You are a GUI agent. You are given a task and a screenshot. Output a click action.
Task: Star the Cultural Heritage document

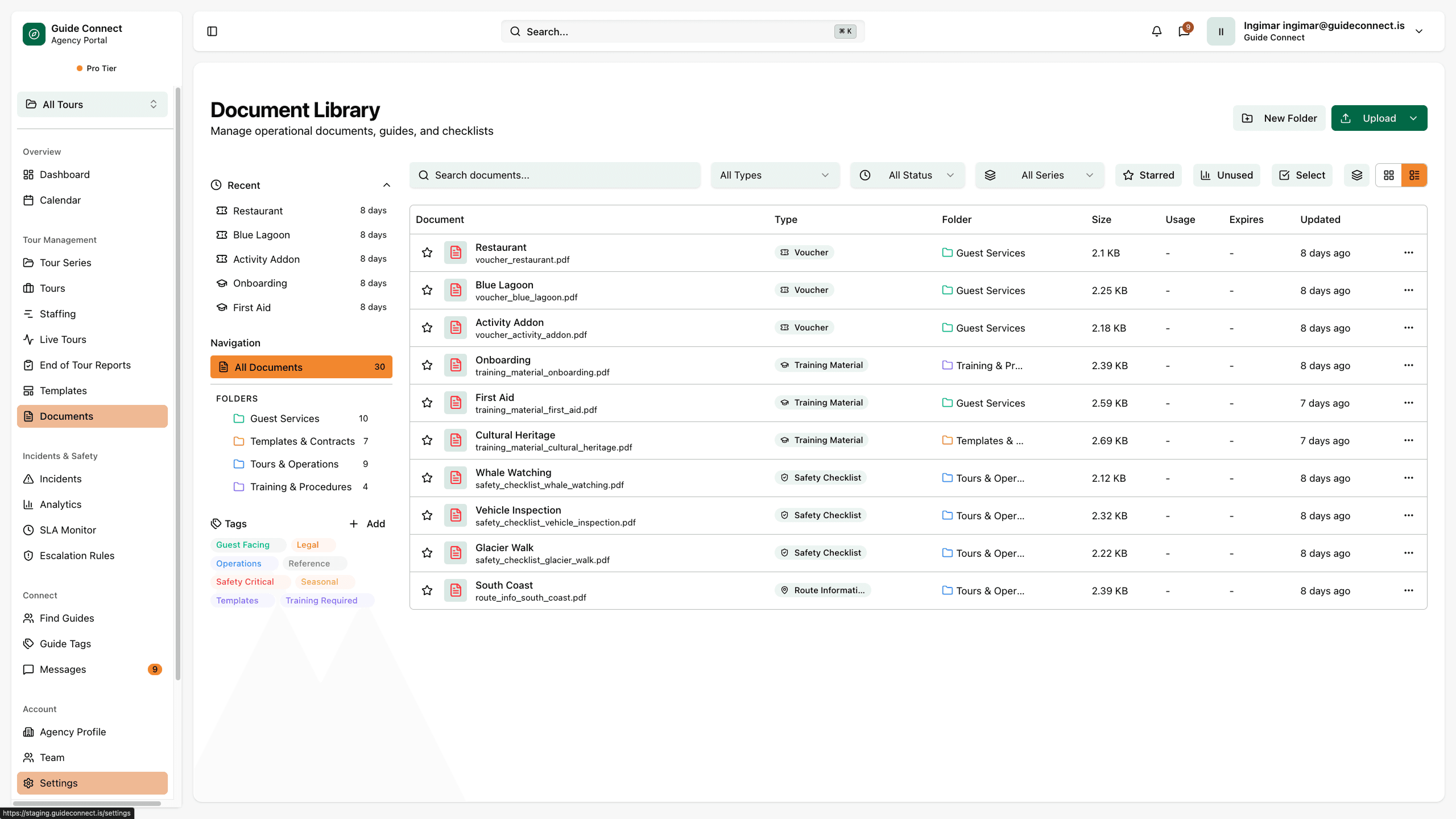(427, 440)
